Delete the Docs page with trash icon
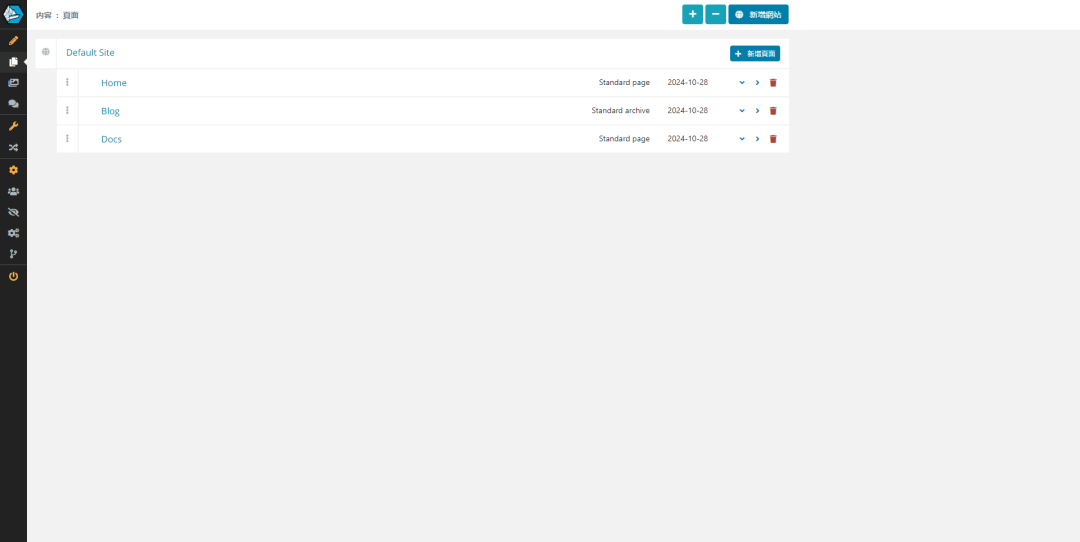 coord(773,138)
